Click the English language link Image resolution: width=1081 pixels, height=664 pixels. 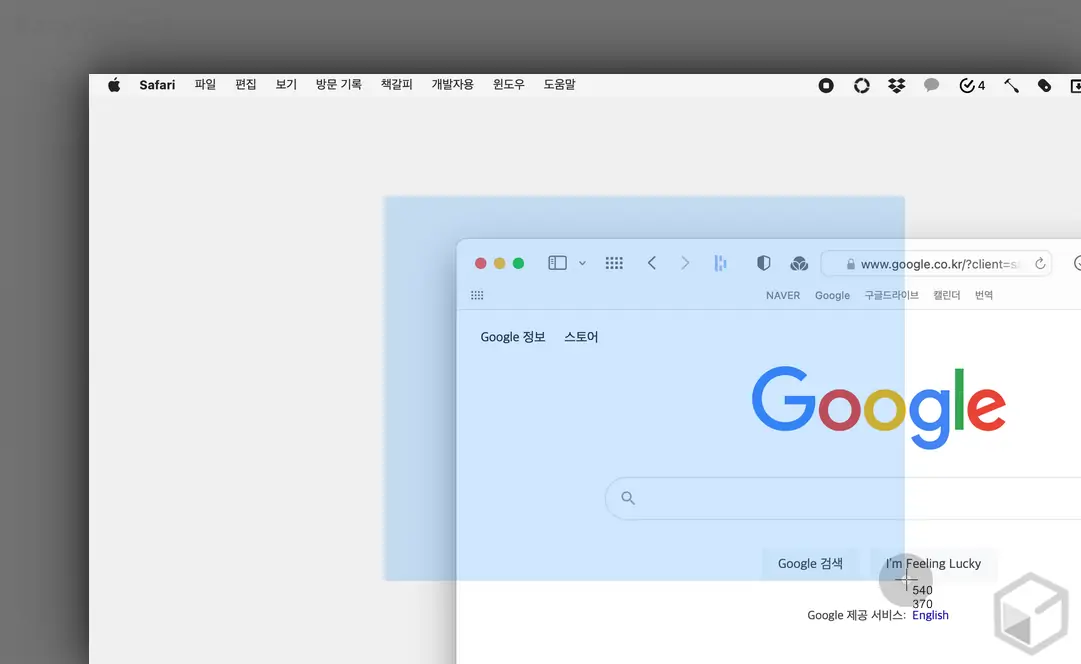(x=930, y=615)
